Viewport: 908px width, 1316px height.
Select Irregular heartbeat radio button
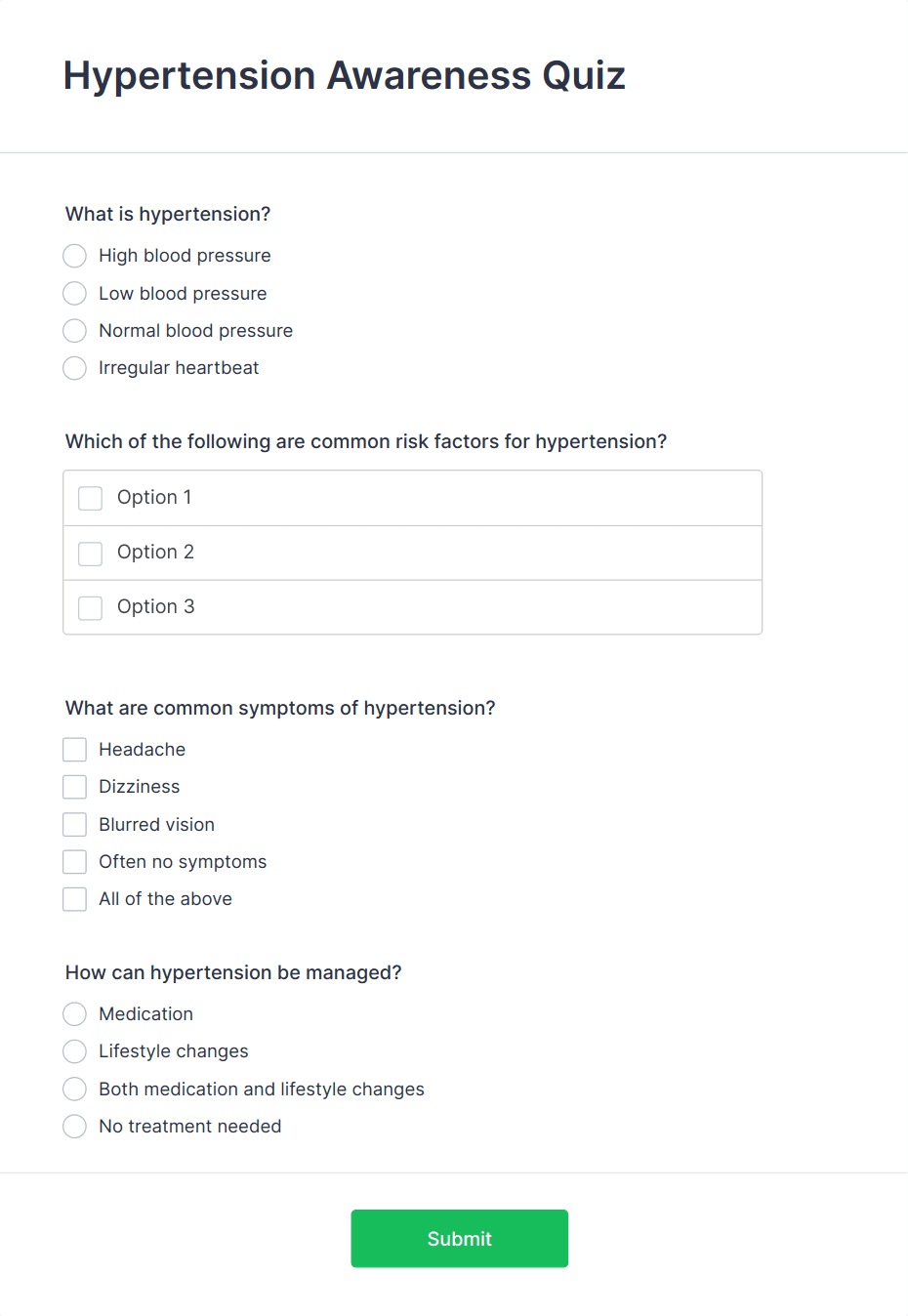point(75,368)
